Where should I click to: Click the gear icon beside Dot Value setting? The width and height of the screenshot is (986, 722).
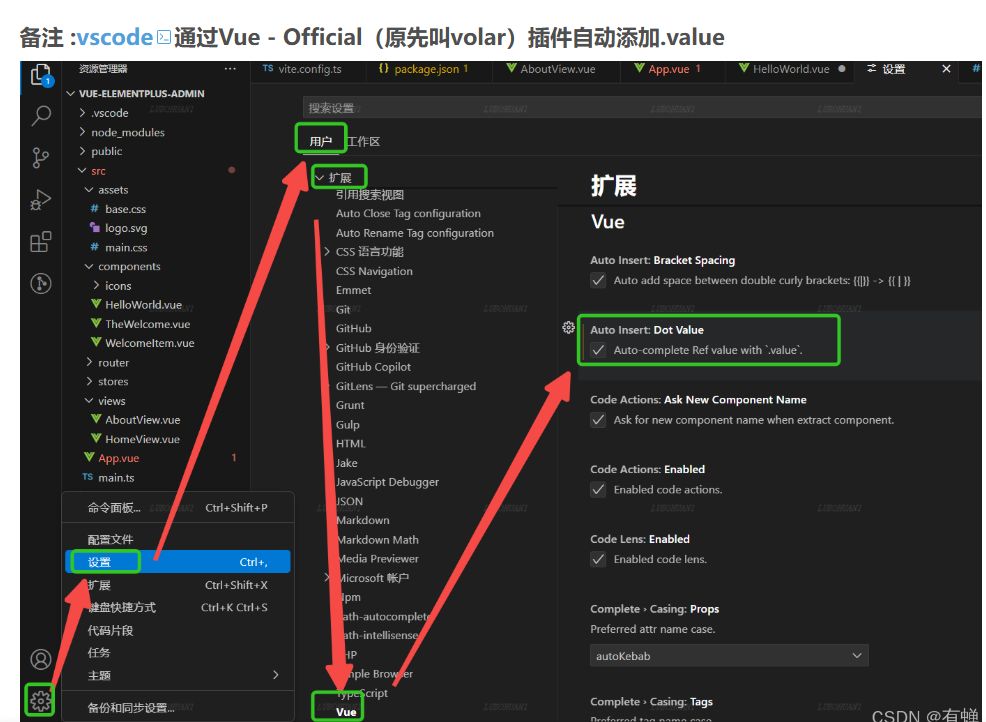[568, 328]
